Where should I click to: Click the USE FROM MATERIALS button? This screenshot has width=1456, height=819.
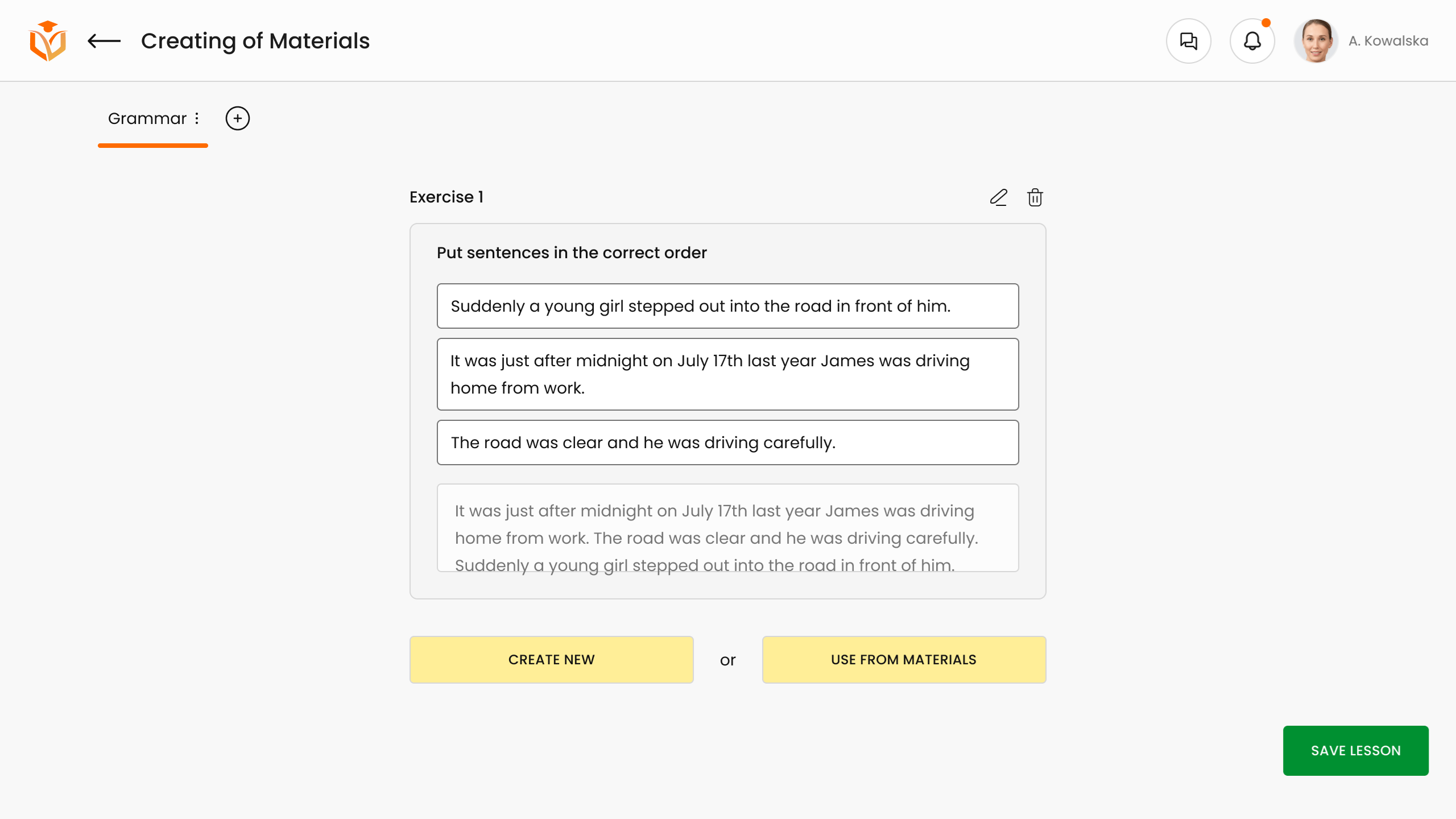[x=904, y=660]
